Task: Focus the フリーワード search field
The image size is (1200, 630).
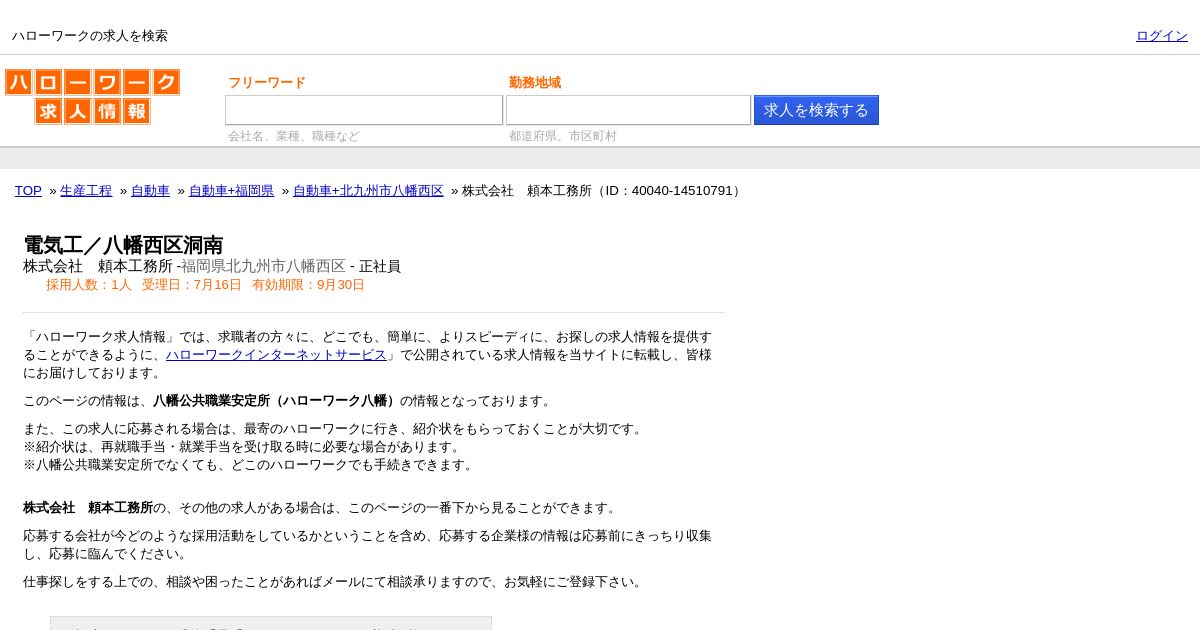Action: tap(364, 110)
